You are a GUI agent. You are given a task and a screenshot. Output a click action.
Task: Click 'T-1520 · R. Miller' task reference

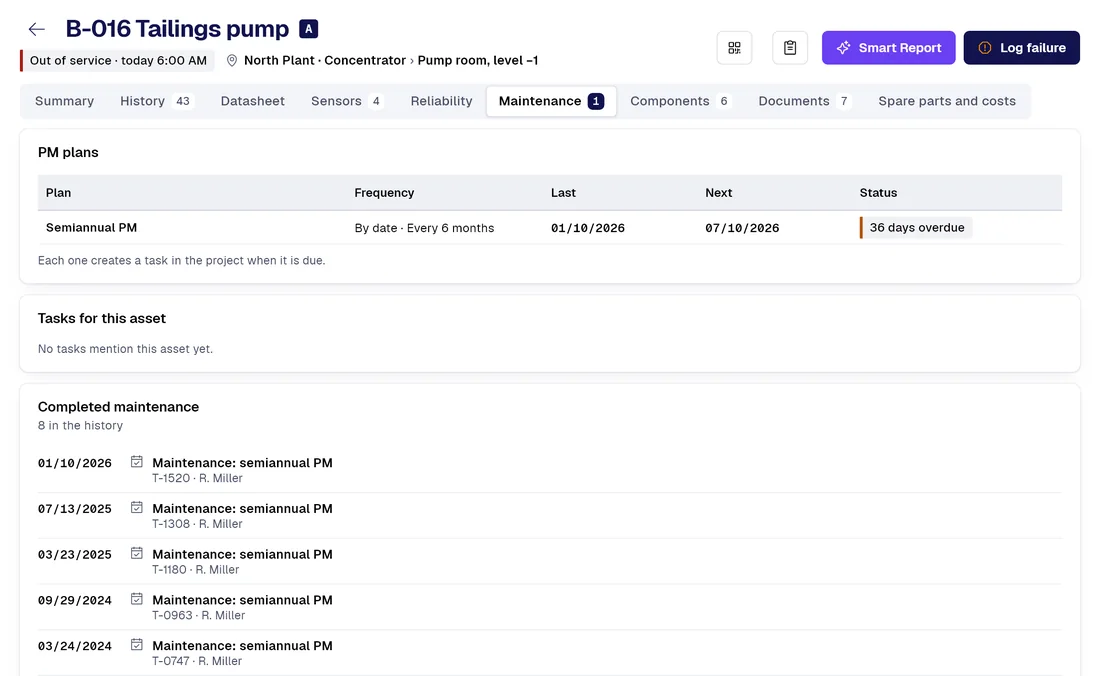click(x=197, y=478)
